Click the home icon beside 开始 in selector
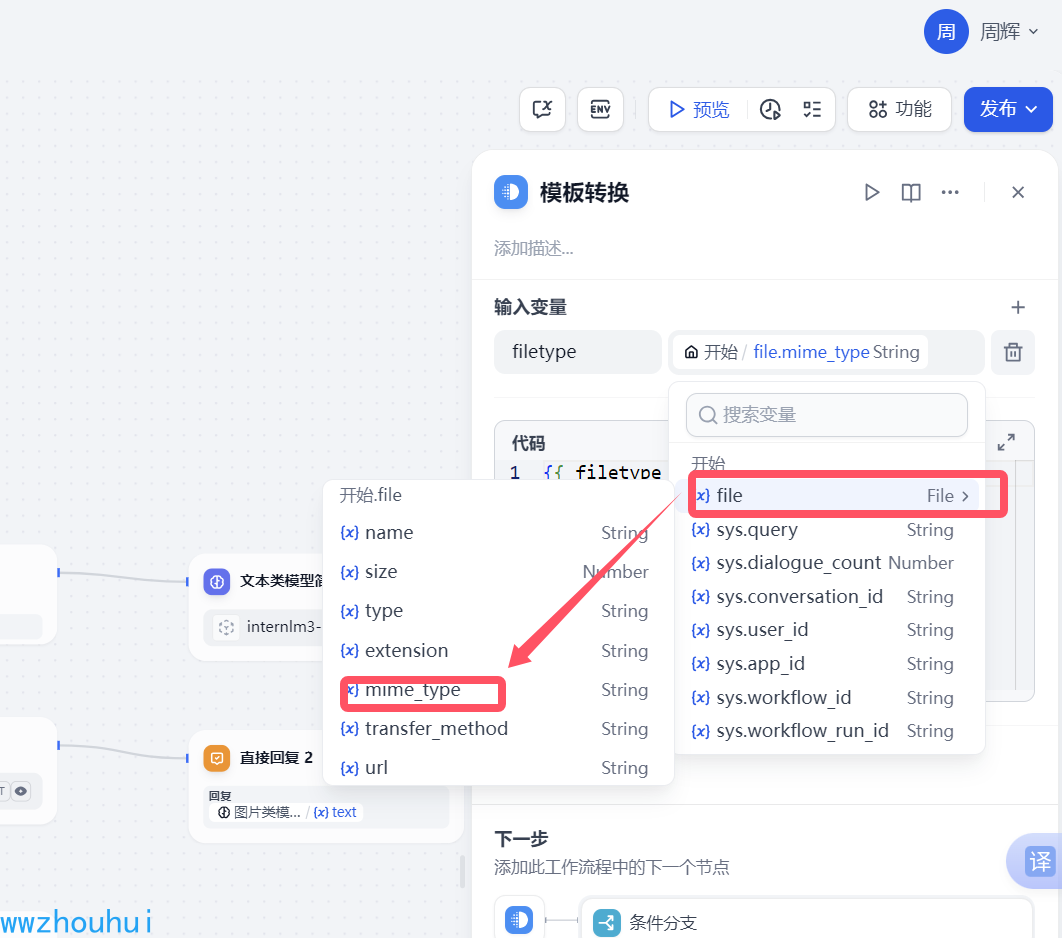This screenshot has width=1062, height=938. point(691,352)
